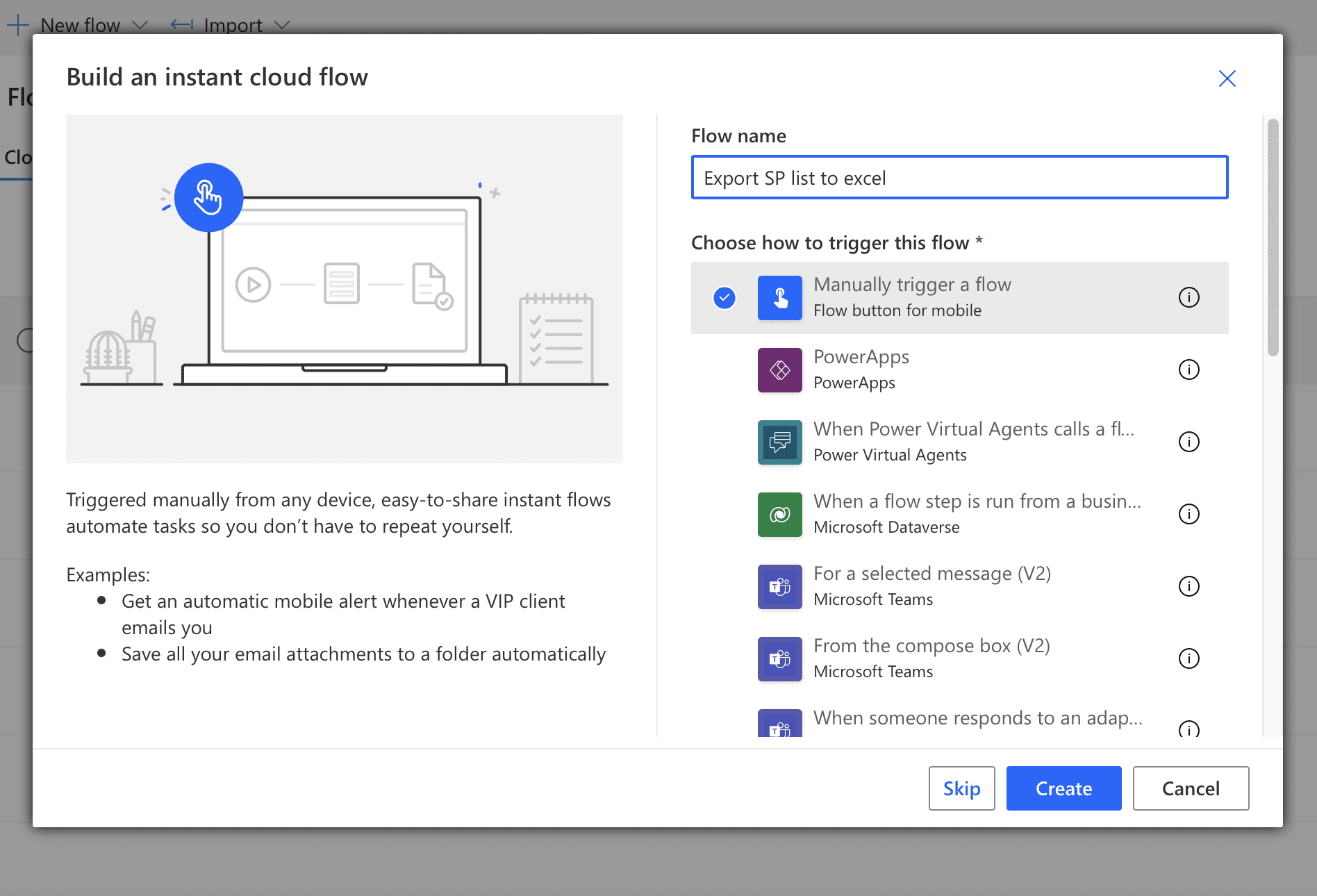
Task: Click the PowerApps trigger icon
Action: (x=779, y=370)
